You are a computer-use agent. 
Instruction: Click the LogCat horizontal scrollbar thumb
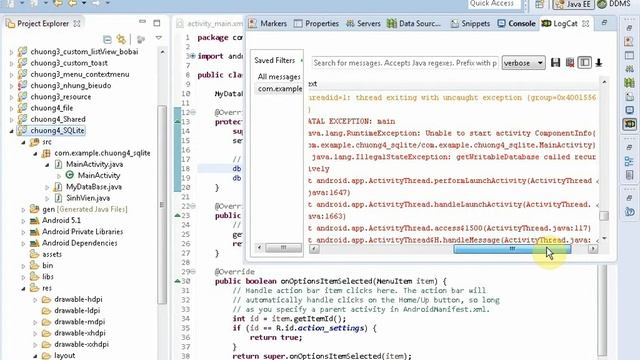(512, 249)
